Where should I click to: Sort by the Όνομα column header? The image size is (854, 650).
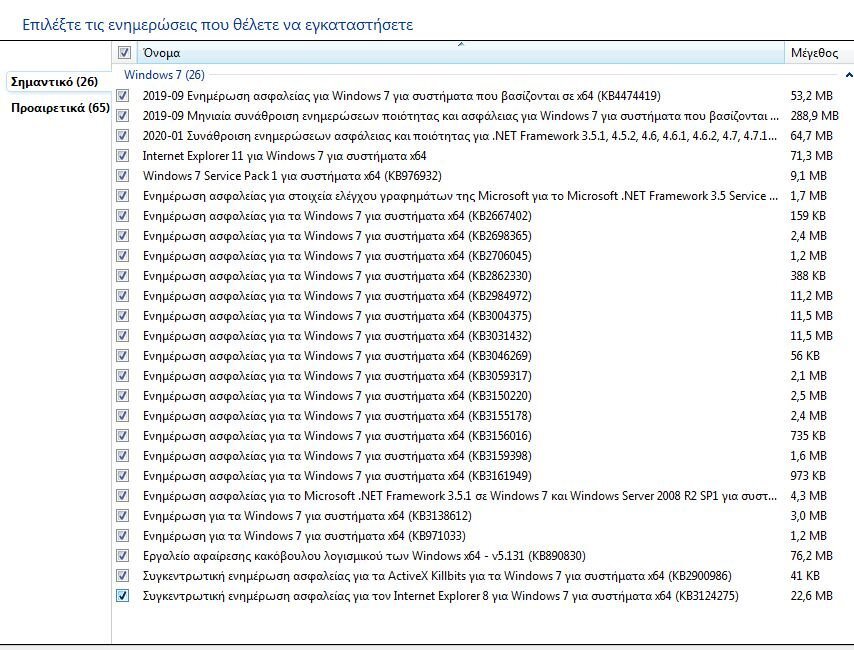460,53
